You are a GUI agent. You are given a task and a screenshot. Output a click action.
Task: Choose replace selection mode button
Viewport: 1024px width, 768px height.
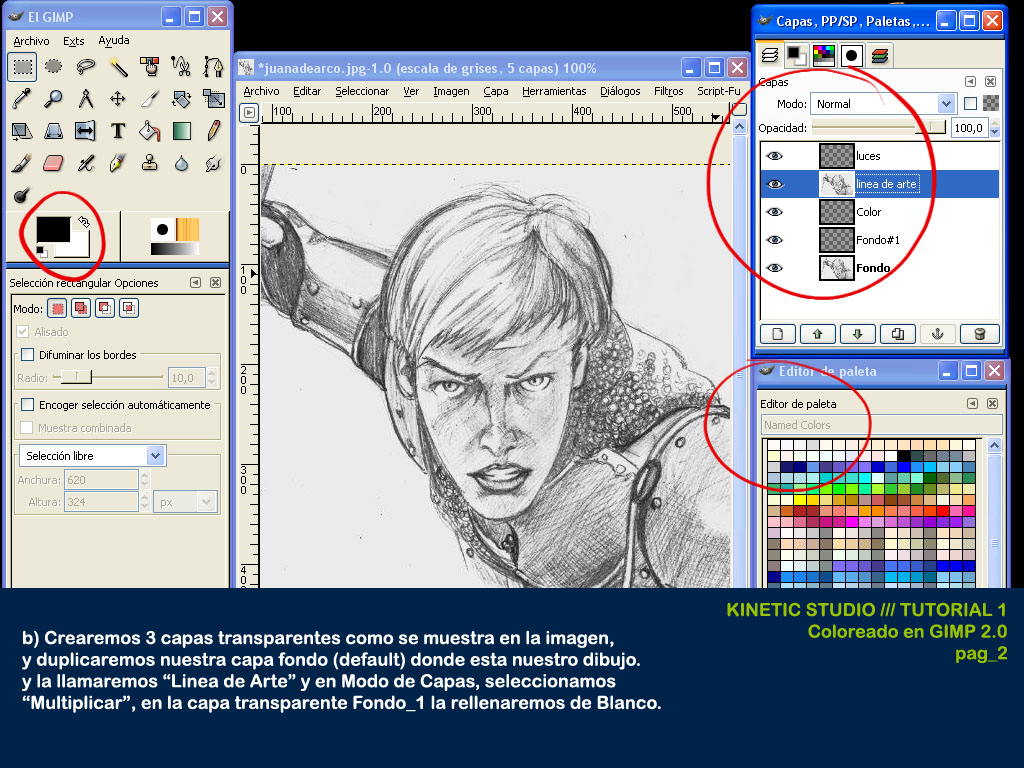57,308
